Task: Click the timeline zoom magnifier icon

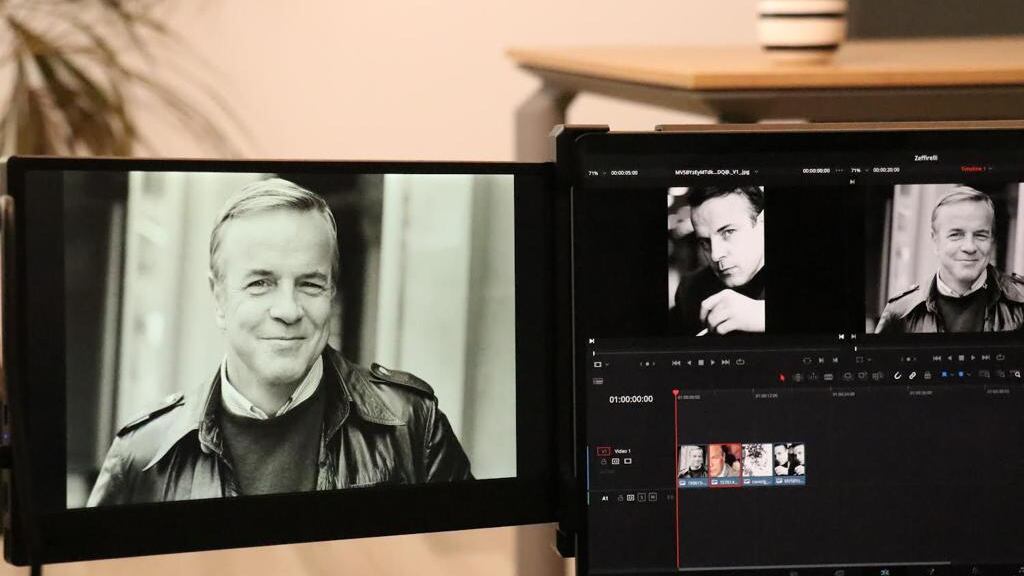Action: (1016, 374)
